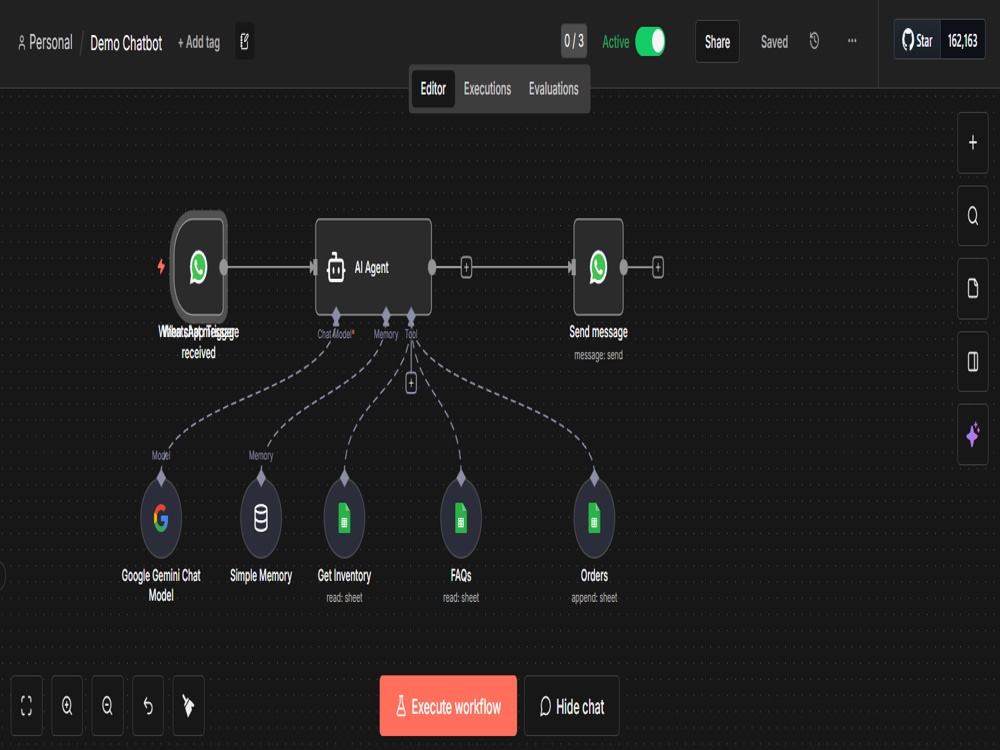Screen dimensions: 1000x750
Task: Open the workflow description note icon
Action: pos(244,41)
